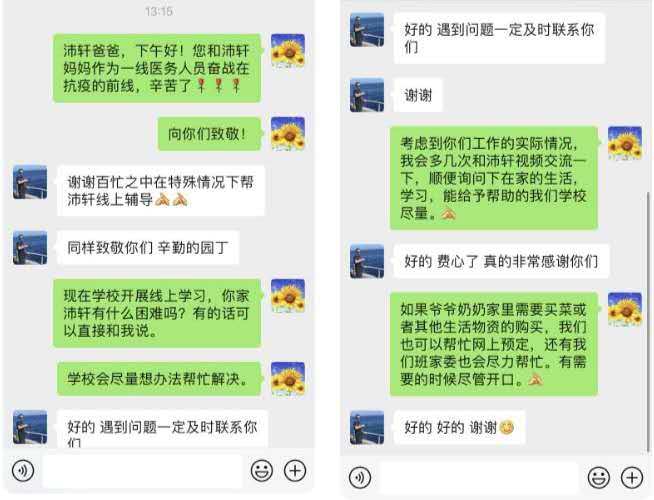Focus the right chat message input field
The width and height of the screenshot is (654, 500).
[479, 478]
